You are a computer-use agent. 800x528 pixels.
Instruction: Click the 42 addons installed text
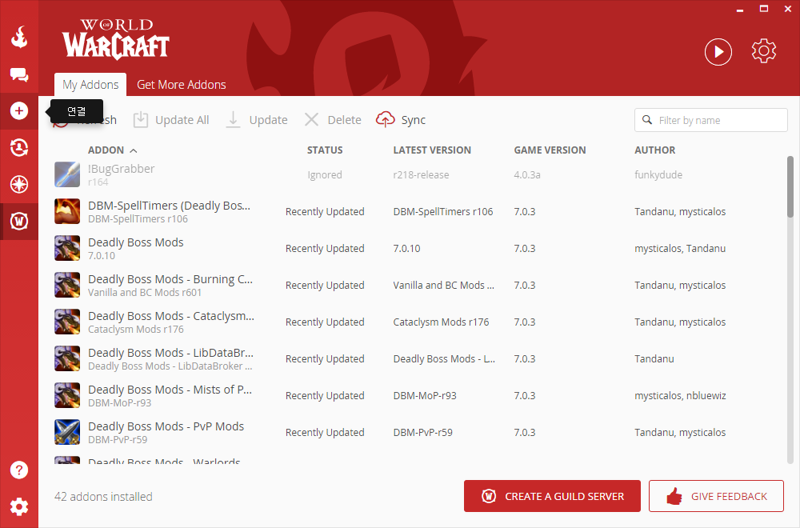[104, 496]
